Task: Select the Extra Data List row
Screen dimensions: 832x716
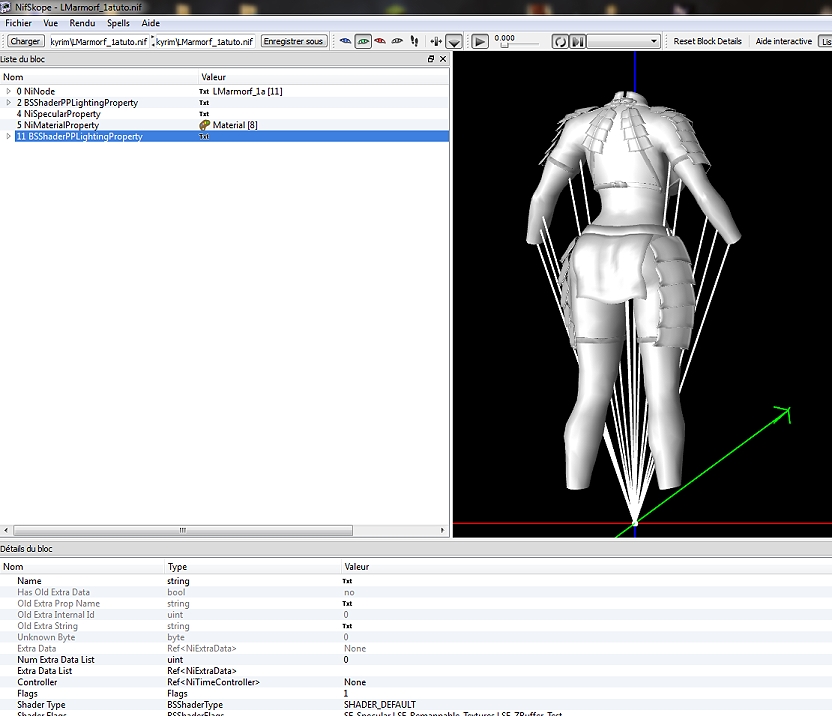Action: click(416, 671)
